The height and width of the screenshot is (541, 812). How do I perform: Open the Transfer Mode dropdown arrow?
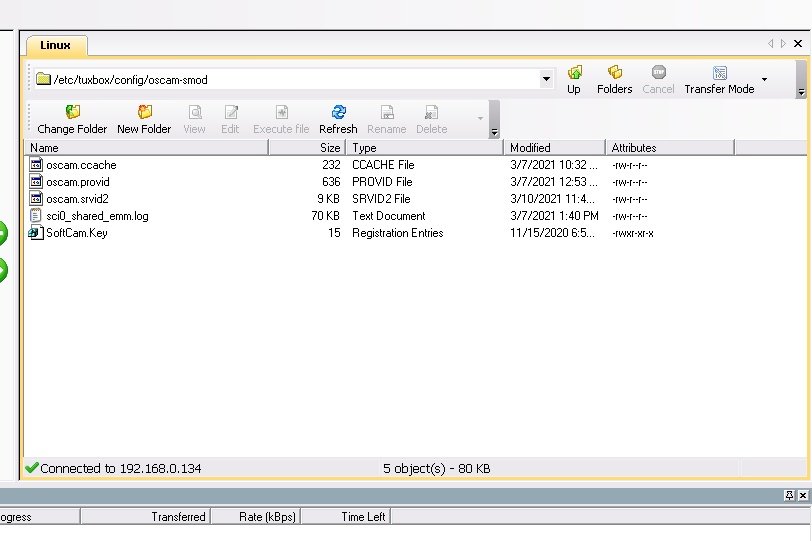pos(765,79)
